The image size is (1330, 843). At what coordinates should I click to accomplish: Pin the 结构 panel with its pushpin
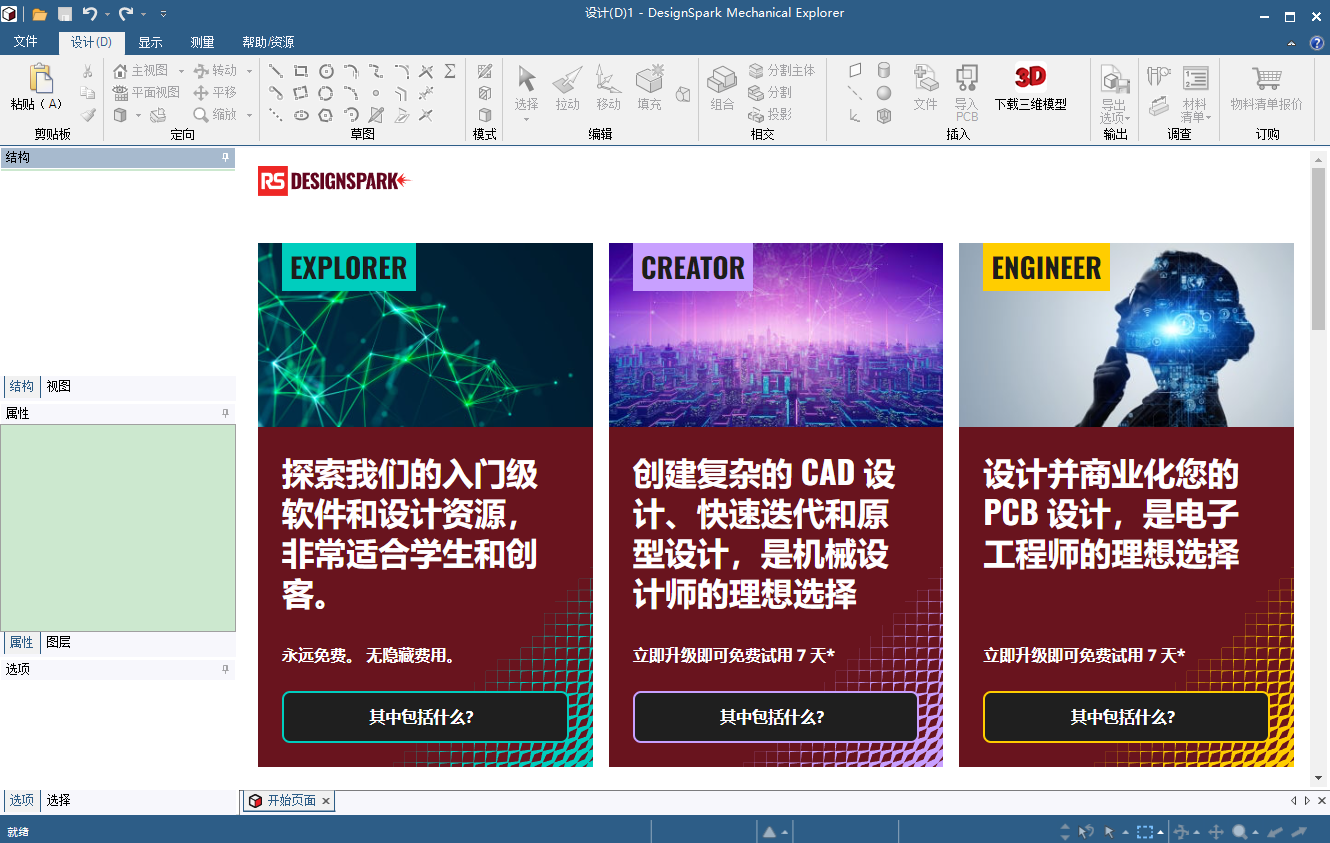coord(225,158)
